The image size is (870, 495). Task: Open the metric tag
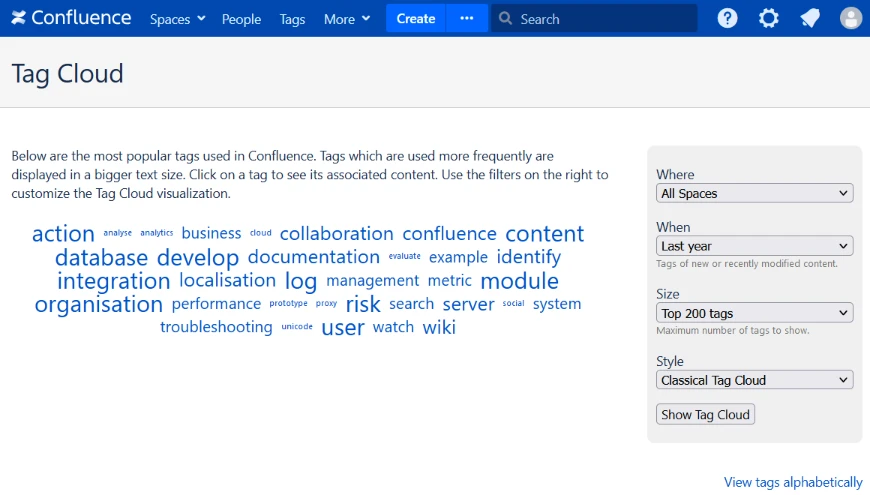(449, 281)
